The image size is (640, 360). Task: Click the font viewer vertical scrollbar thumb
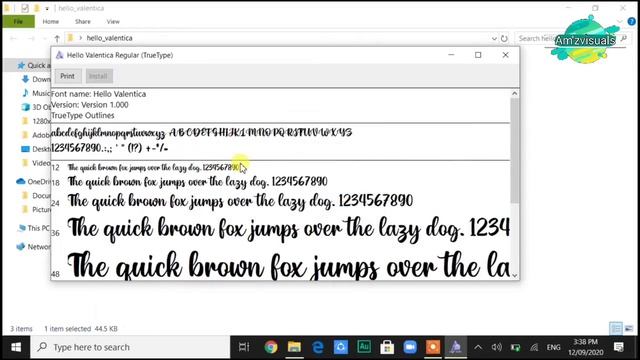(515, 150)
